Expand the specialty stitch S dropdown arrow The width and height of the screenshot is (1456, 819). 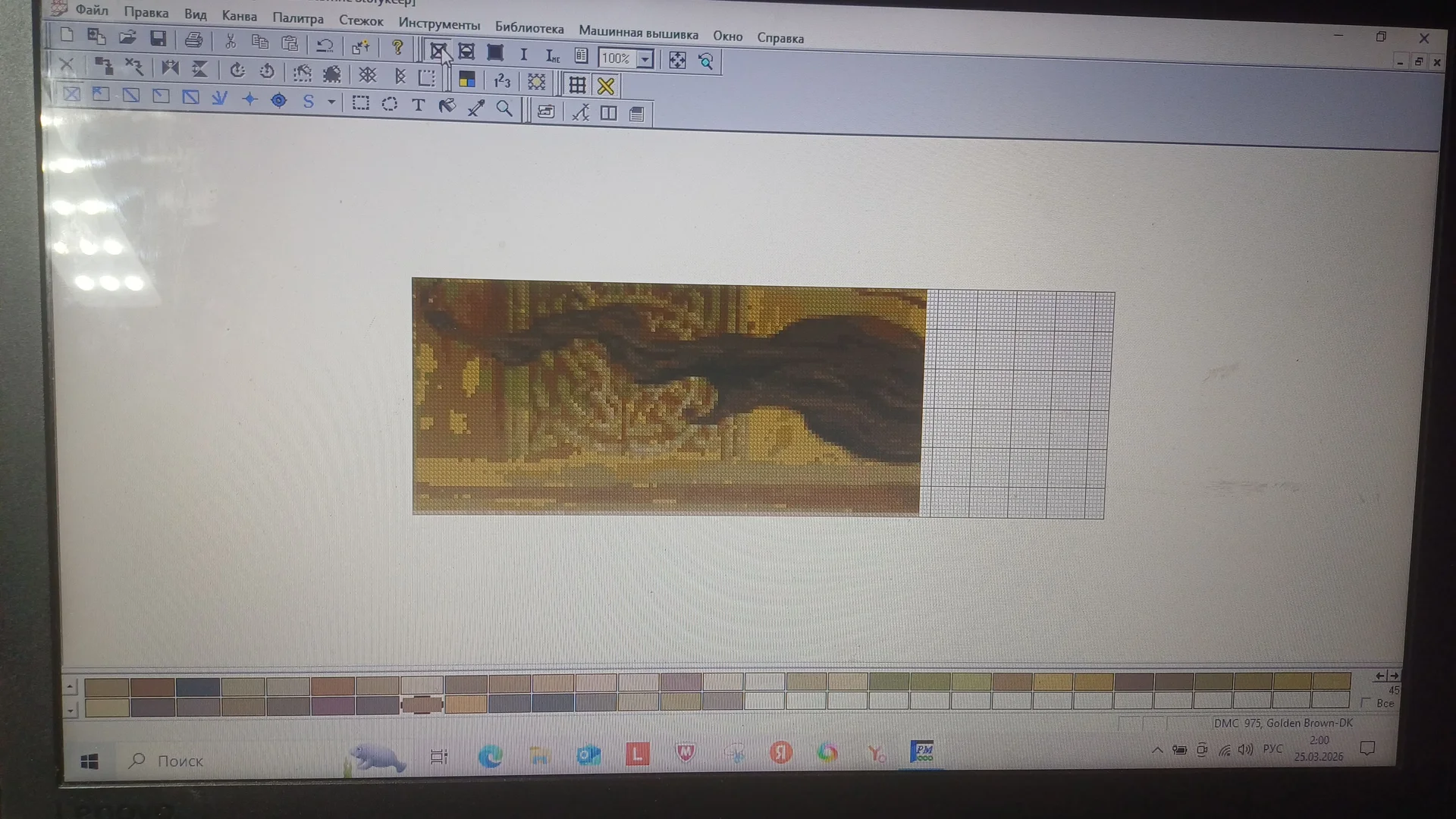pos(331,102)
